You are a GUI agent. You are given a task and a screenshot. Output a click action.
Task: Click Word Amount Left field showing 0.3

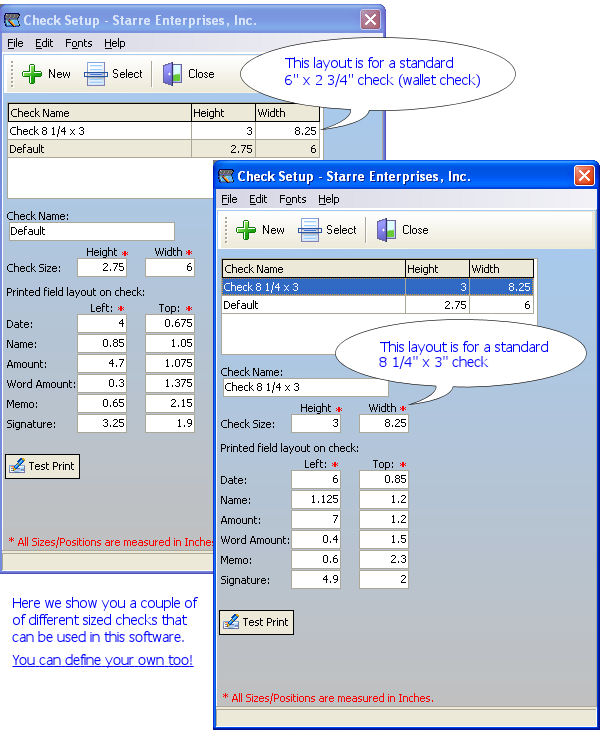coord(102,384)
